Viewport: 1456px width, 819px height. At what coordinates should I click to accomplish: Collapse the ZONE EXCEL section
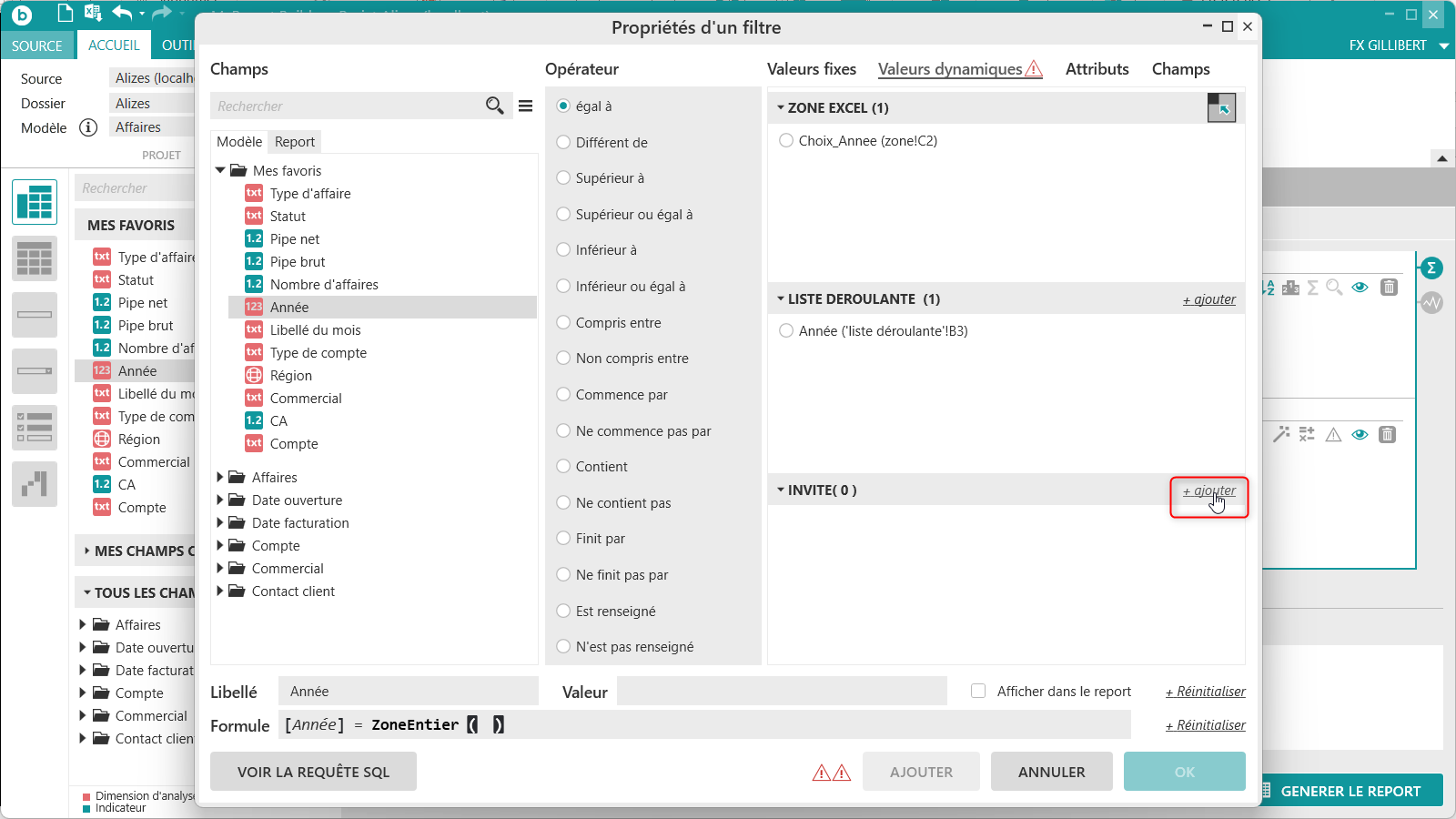(x=781, y=107)
